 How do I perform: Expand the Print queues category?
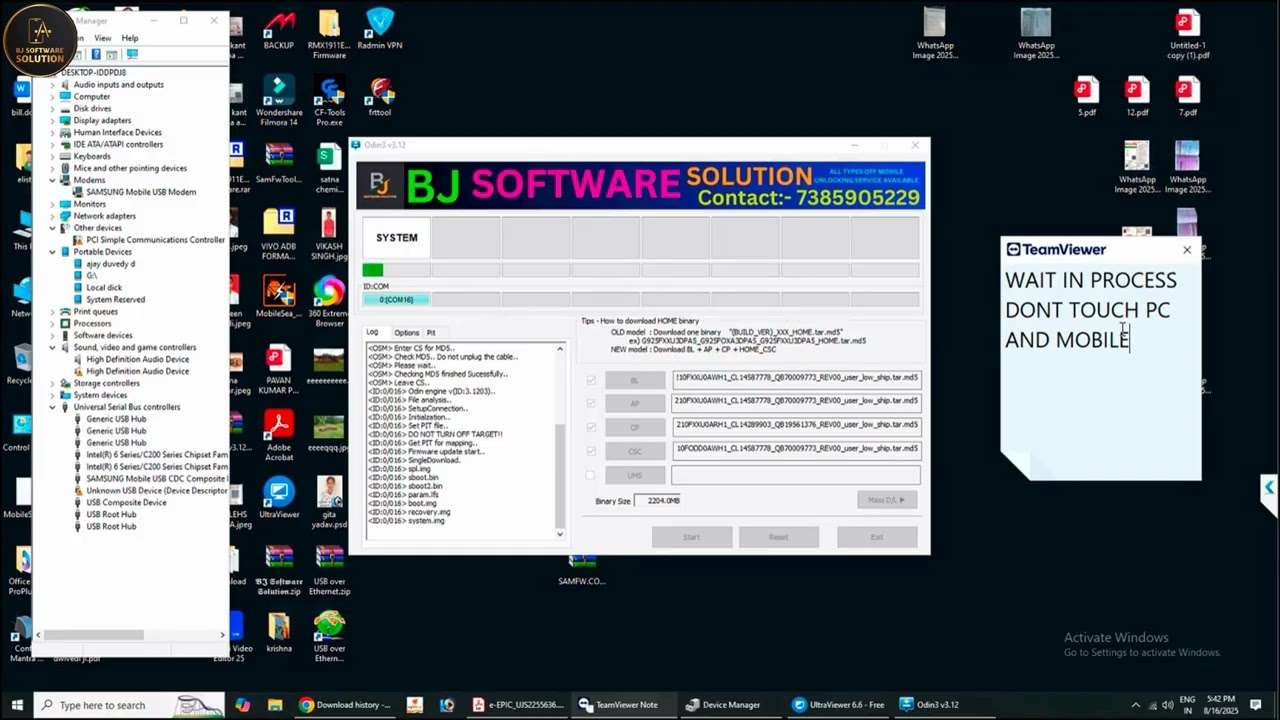click(x=53, y=311)
